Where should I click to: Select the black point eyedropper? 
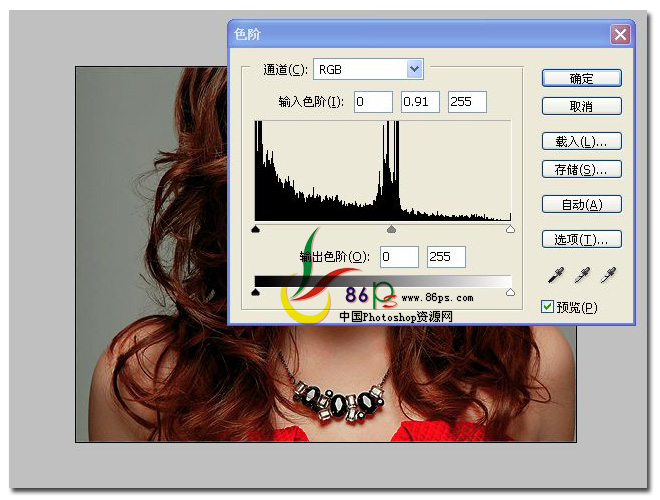pos(556,275)
